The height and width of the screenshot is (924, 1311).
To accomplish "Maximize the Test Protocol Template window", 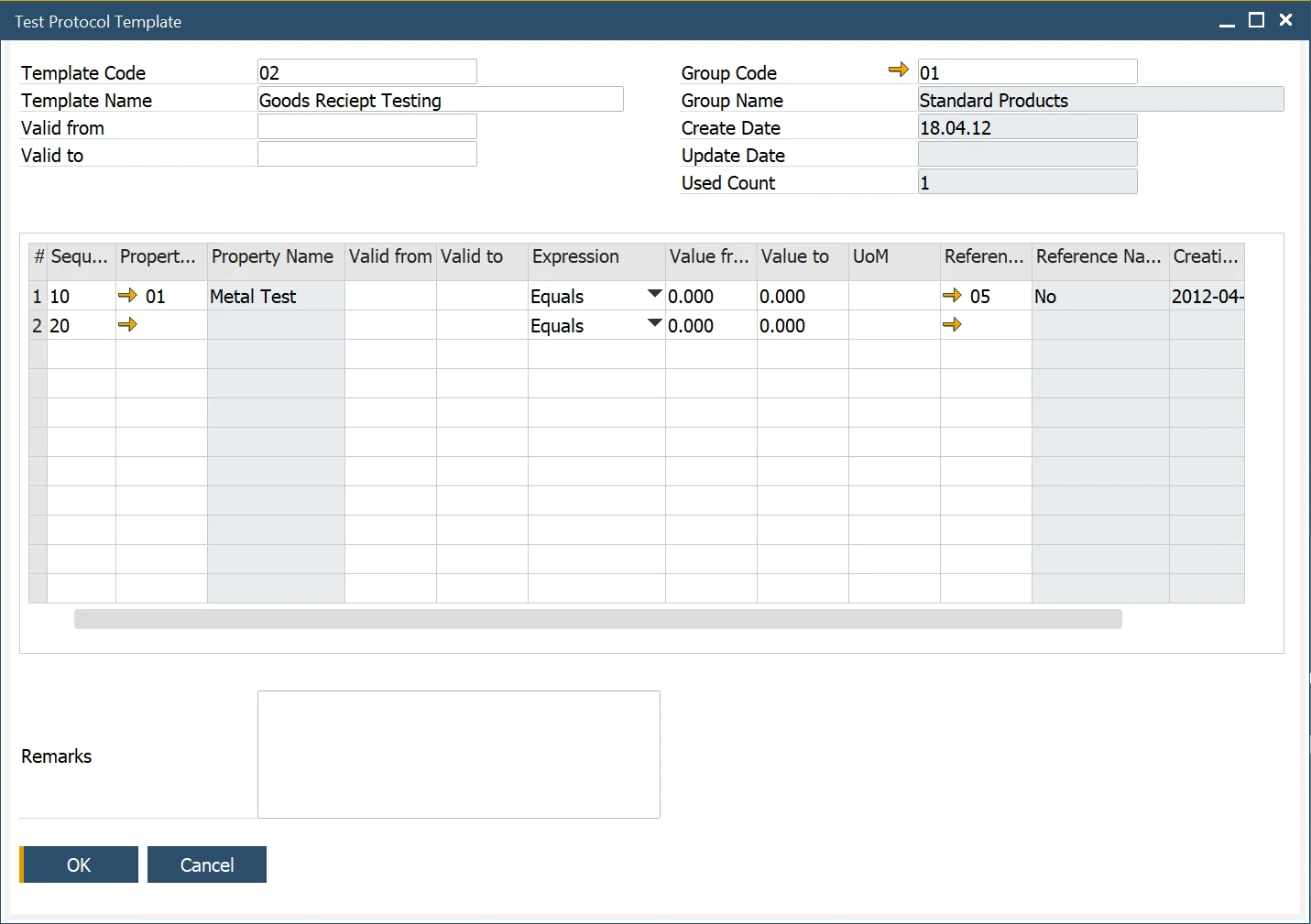I will click(x=1256, y=20).
